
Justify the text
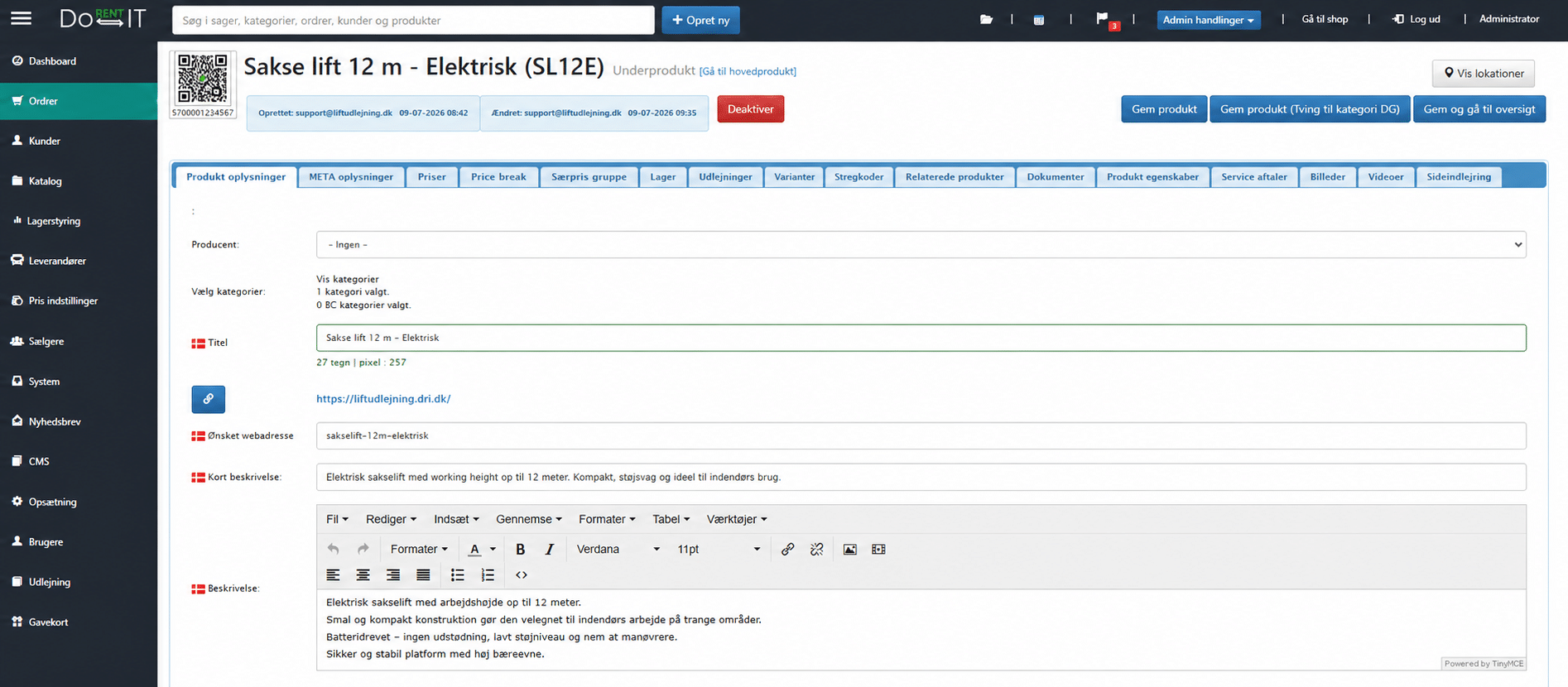coord(423,574)
